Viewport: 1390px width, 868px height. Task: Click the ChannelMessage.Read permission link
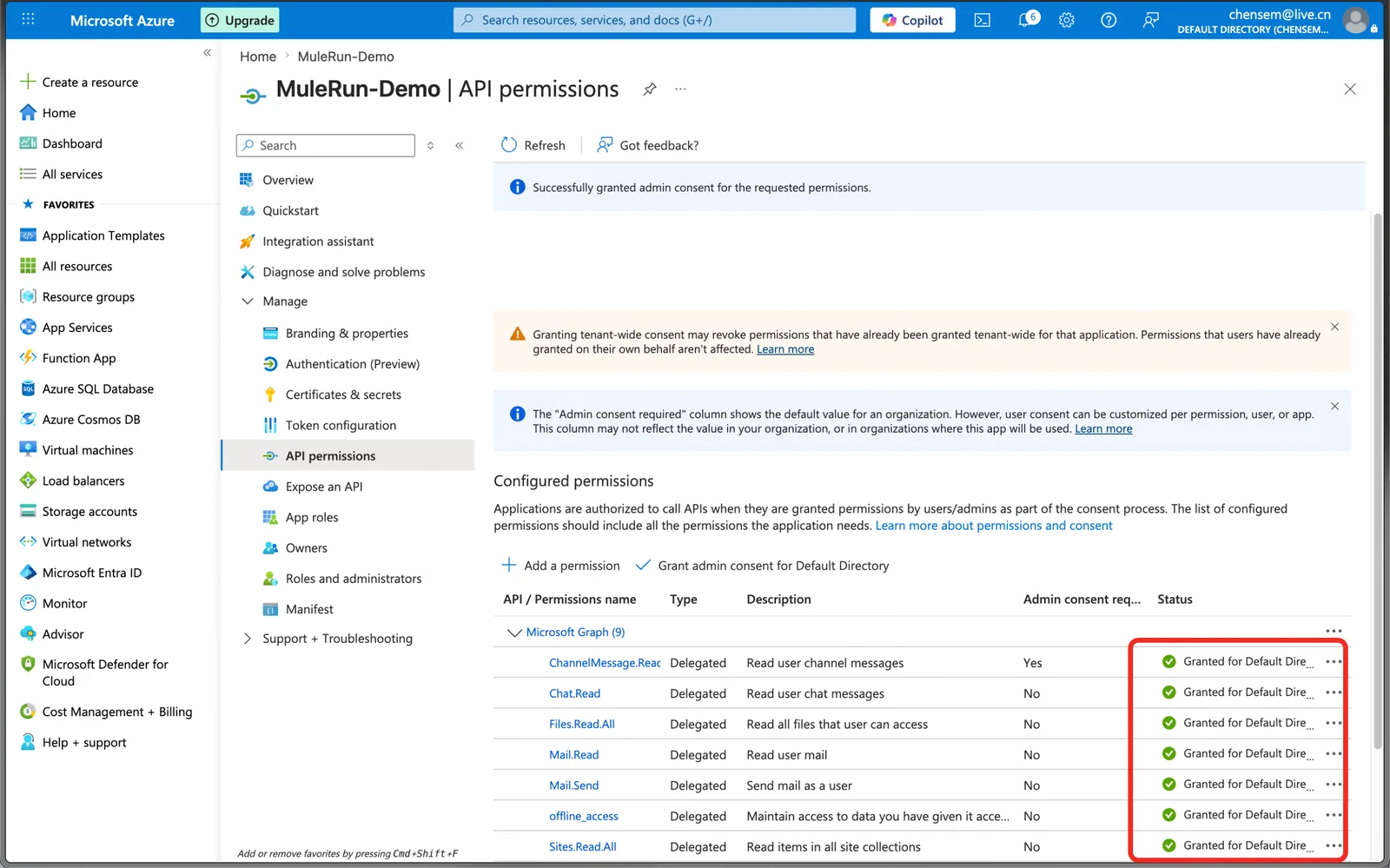(605, 663)
